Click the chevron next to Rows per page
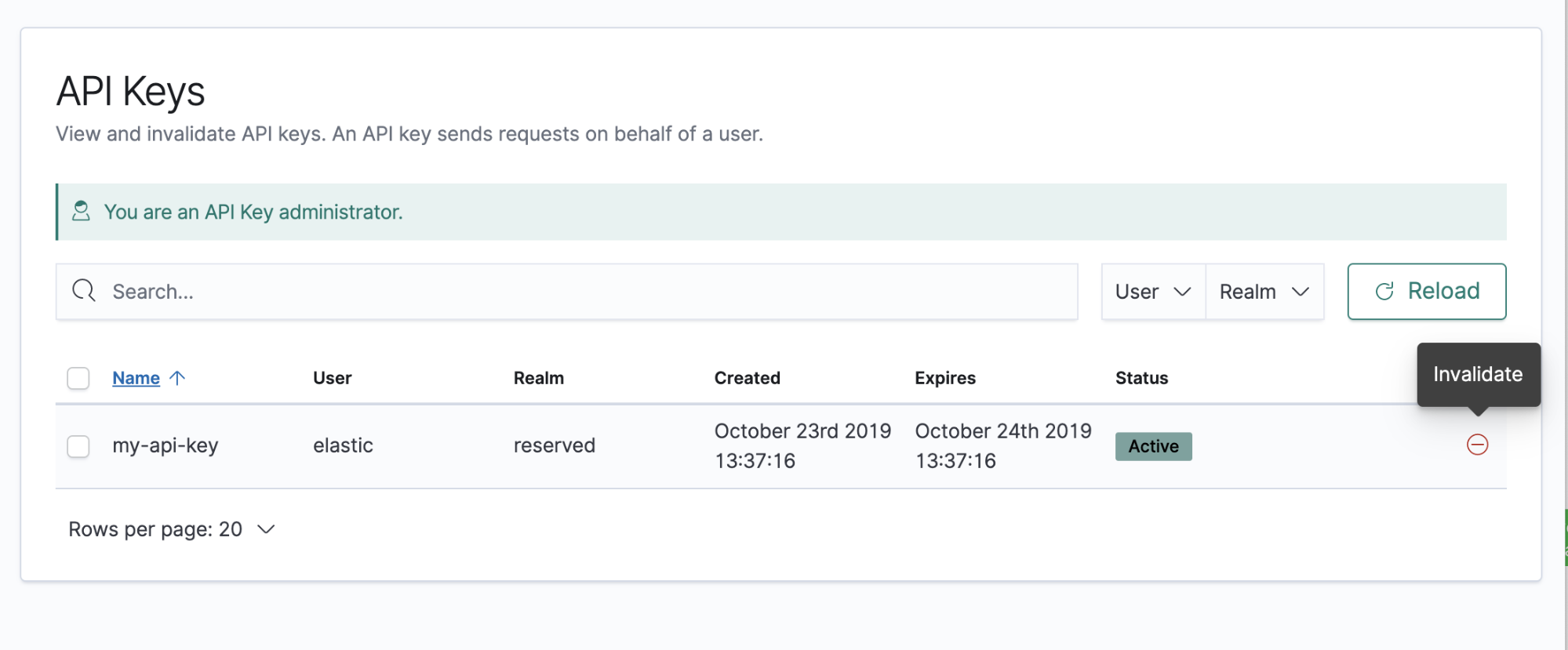1568x650 pixels. (x=265, y=529)
